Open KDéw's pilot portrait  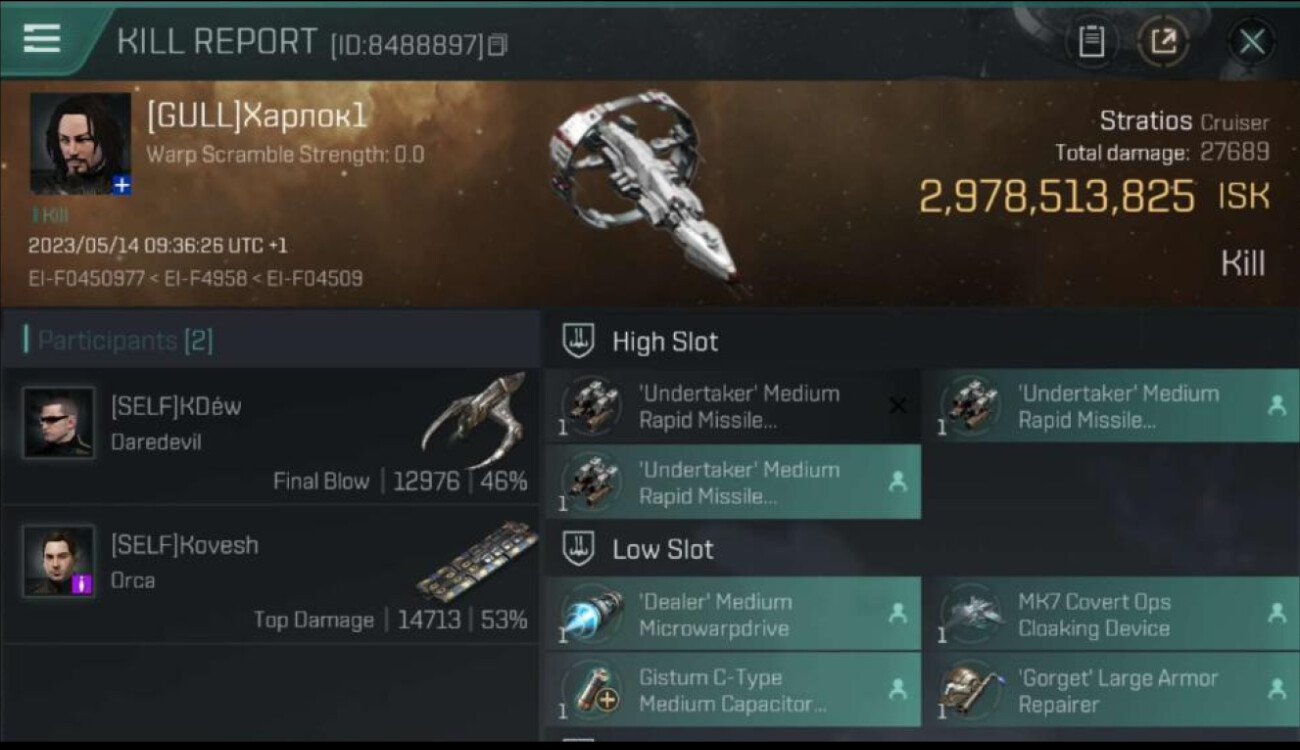coord(59,423)
